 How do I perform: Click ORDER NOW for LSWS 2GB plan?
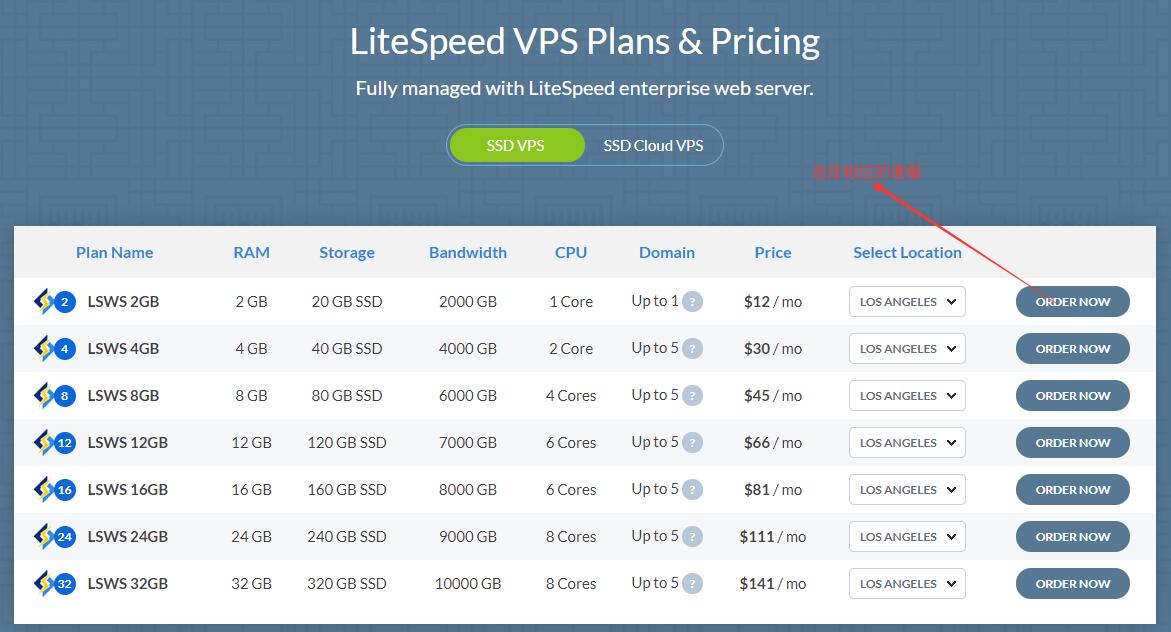[x=1072, y=301]
